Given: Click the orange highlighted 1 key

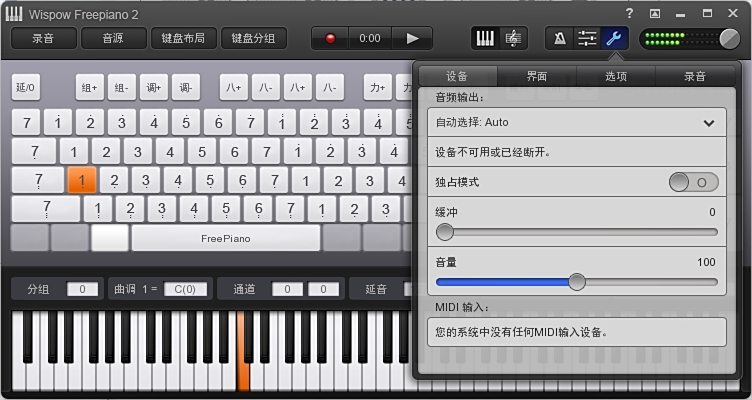Looking at the screenshot, I should point(82,180).
